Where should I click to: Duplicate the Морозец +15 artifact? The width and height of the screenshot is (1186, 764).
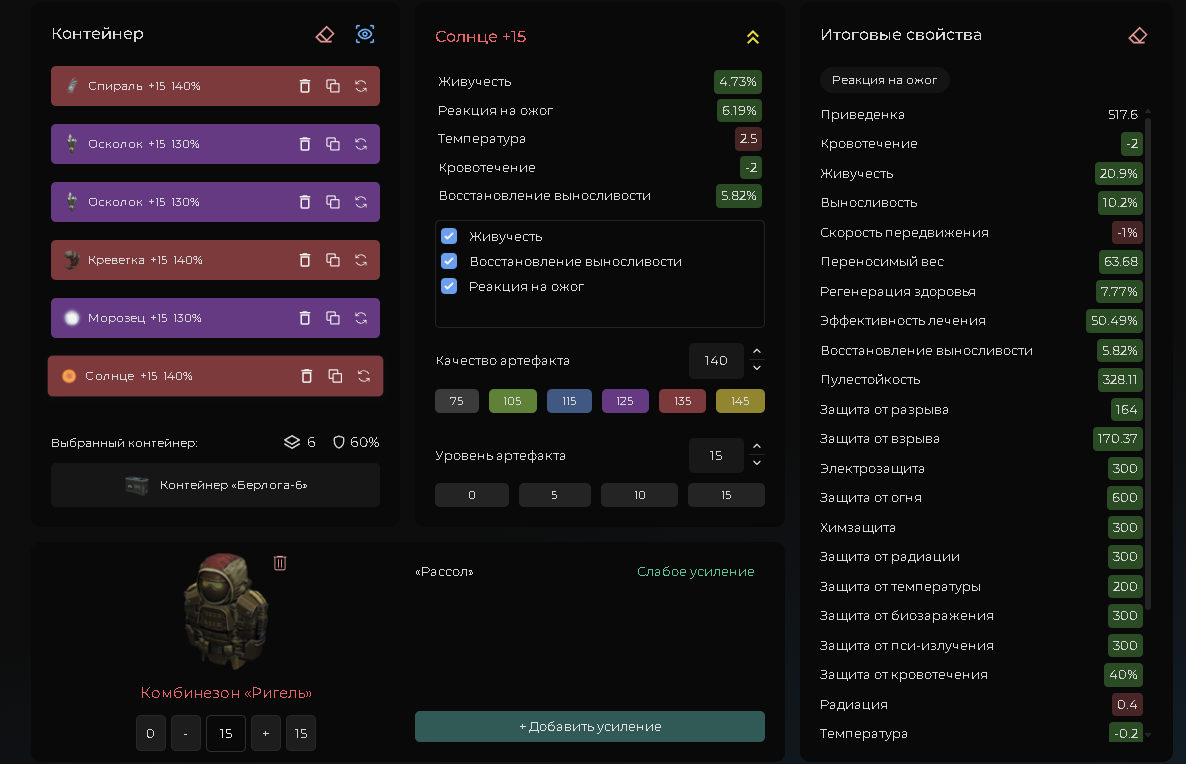pos(333,318)
